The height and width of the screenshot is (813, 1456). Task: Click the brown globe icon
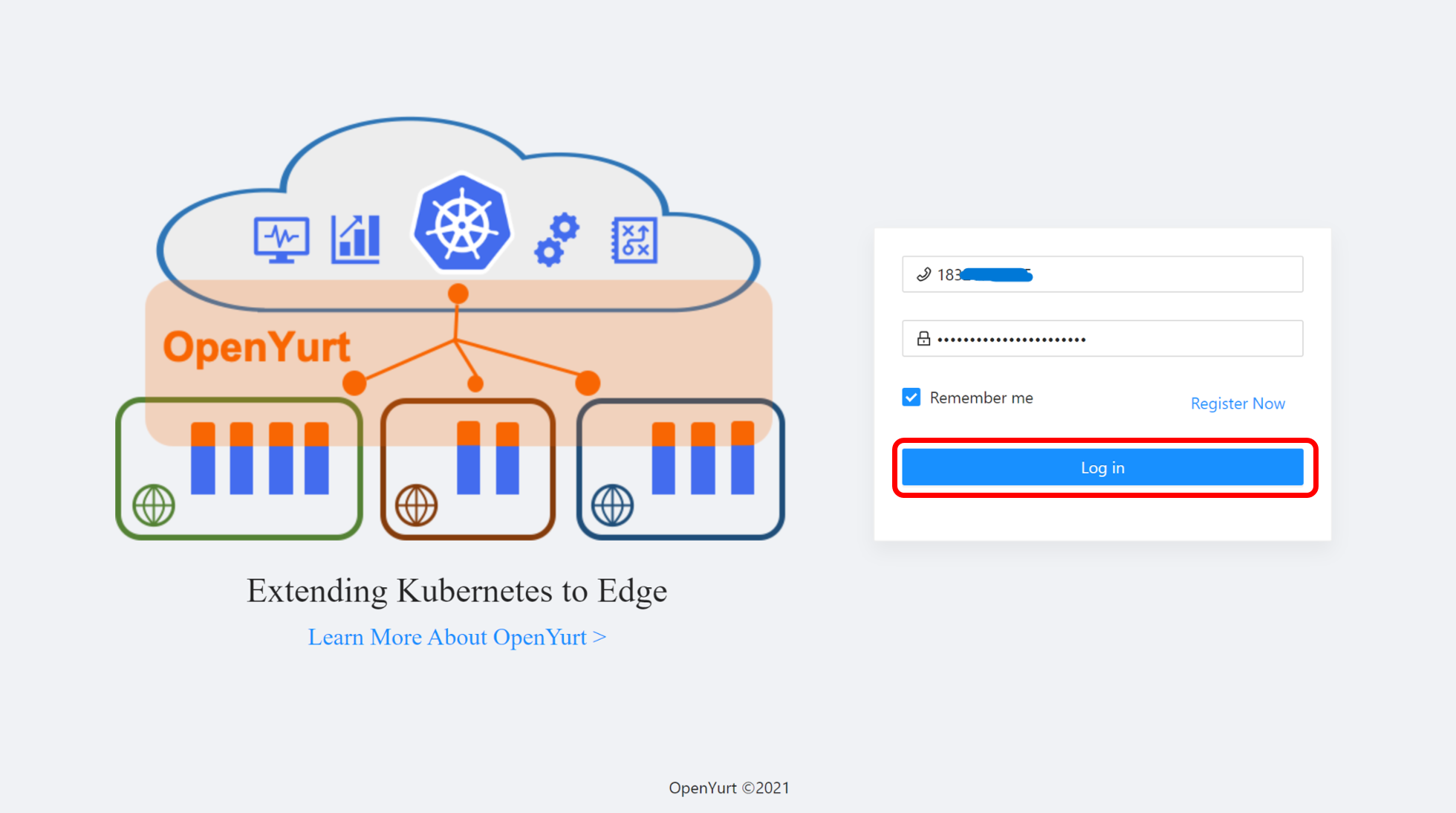pos(416,505)
